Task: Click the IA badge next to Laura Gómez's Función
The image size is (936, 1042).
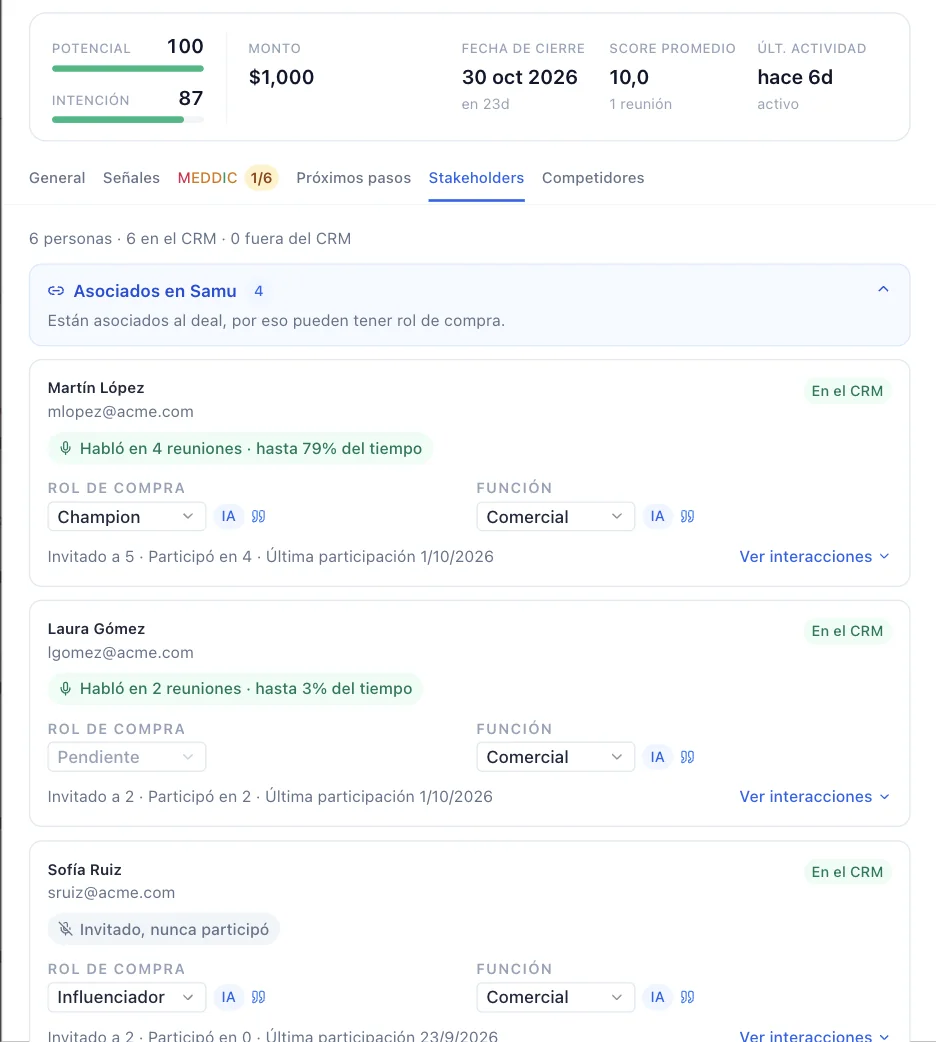Action: 657,757
